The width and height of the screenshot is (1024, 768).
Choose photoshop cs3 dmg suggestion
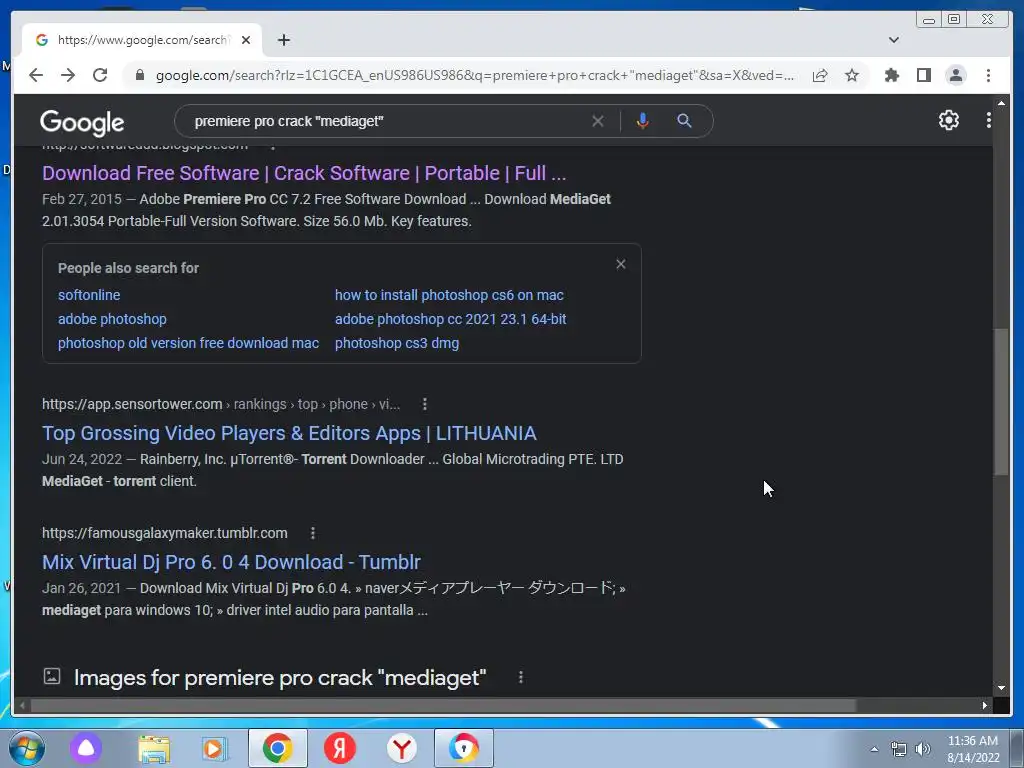tap(396, 343)
